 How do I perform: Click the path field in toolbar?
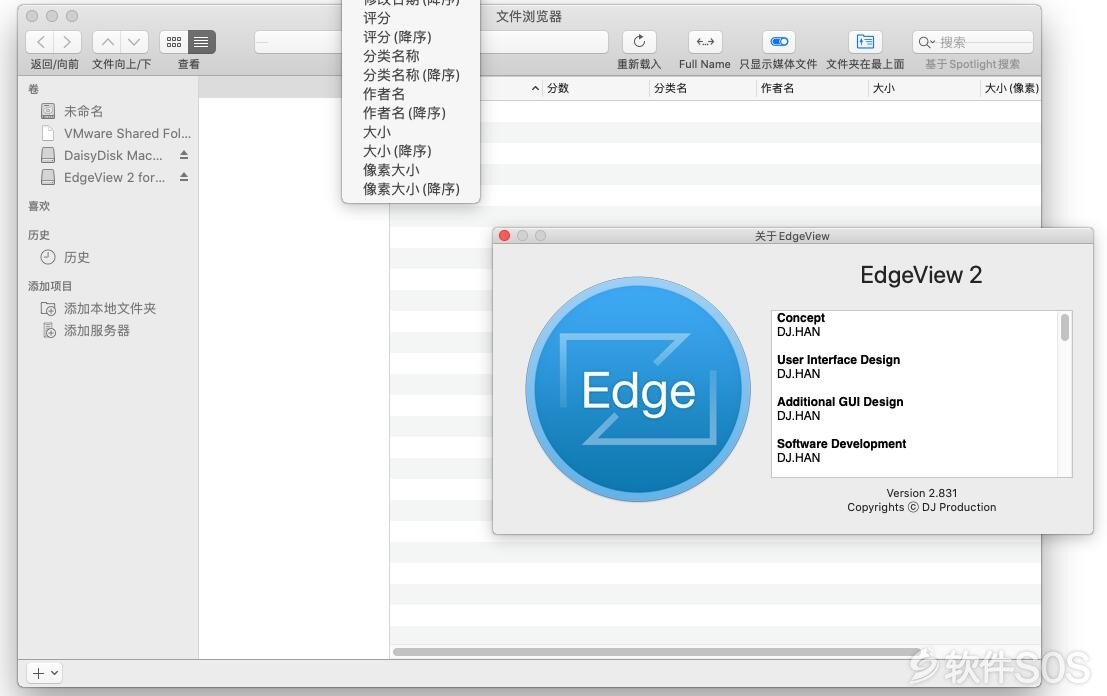point(431,42)
